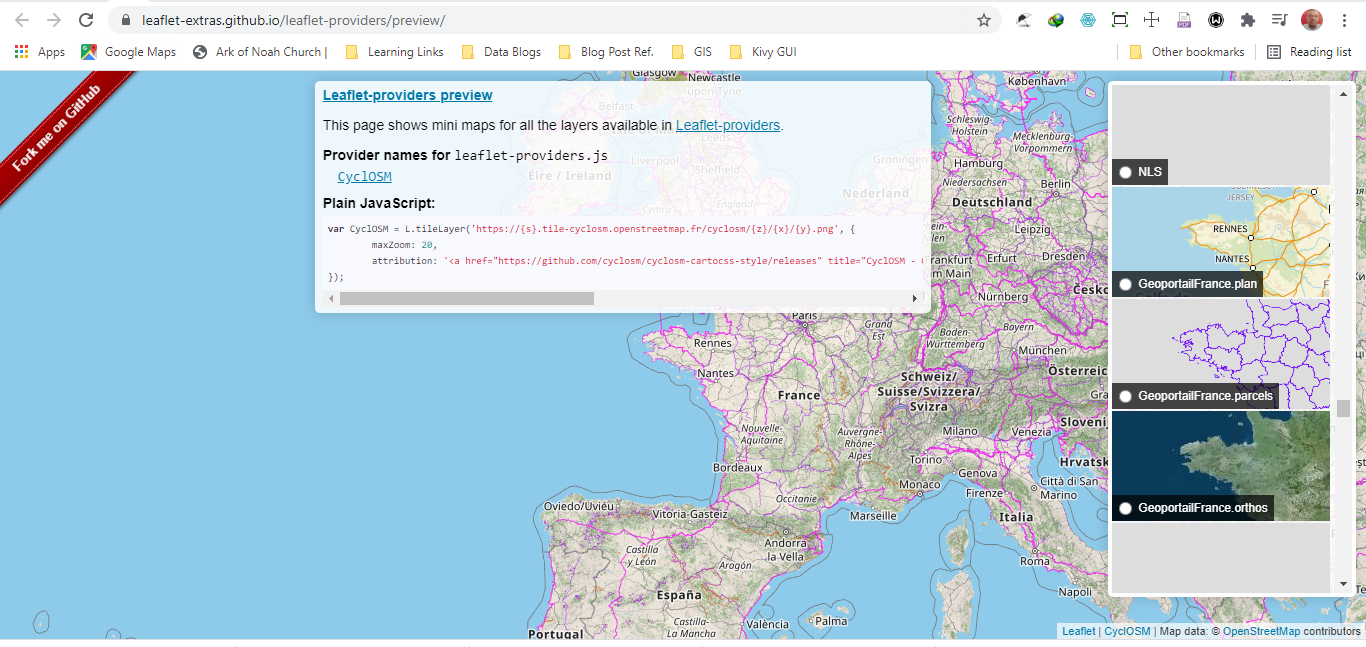Click the browser forward arrow
1366x647 pixels.
54,20
